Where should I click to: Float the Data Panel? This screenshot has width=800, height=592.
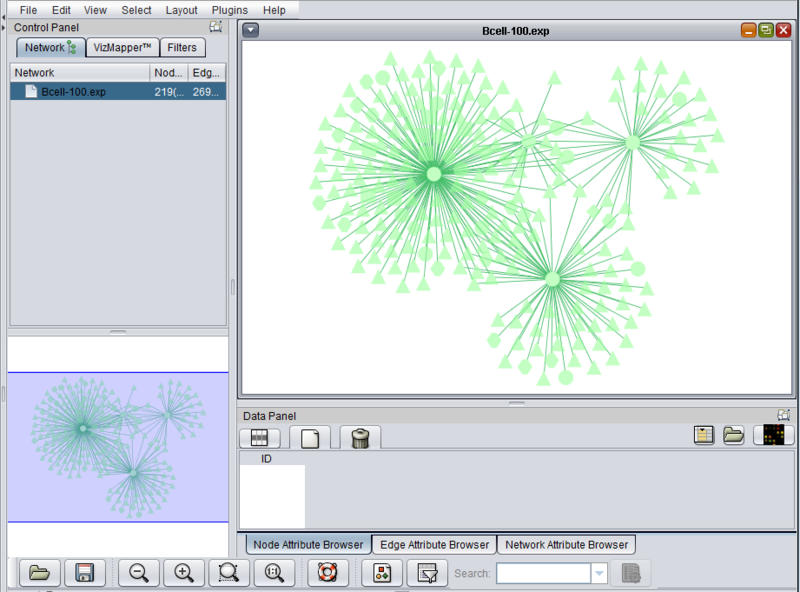pyautogui.click(x=783, y=414)
